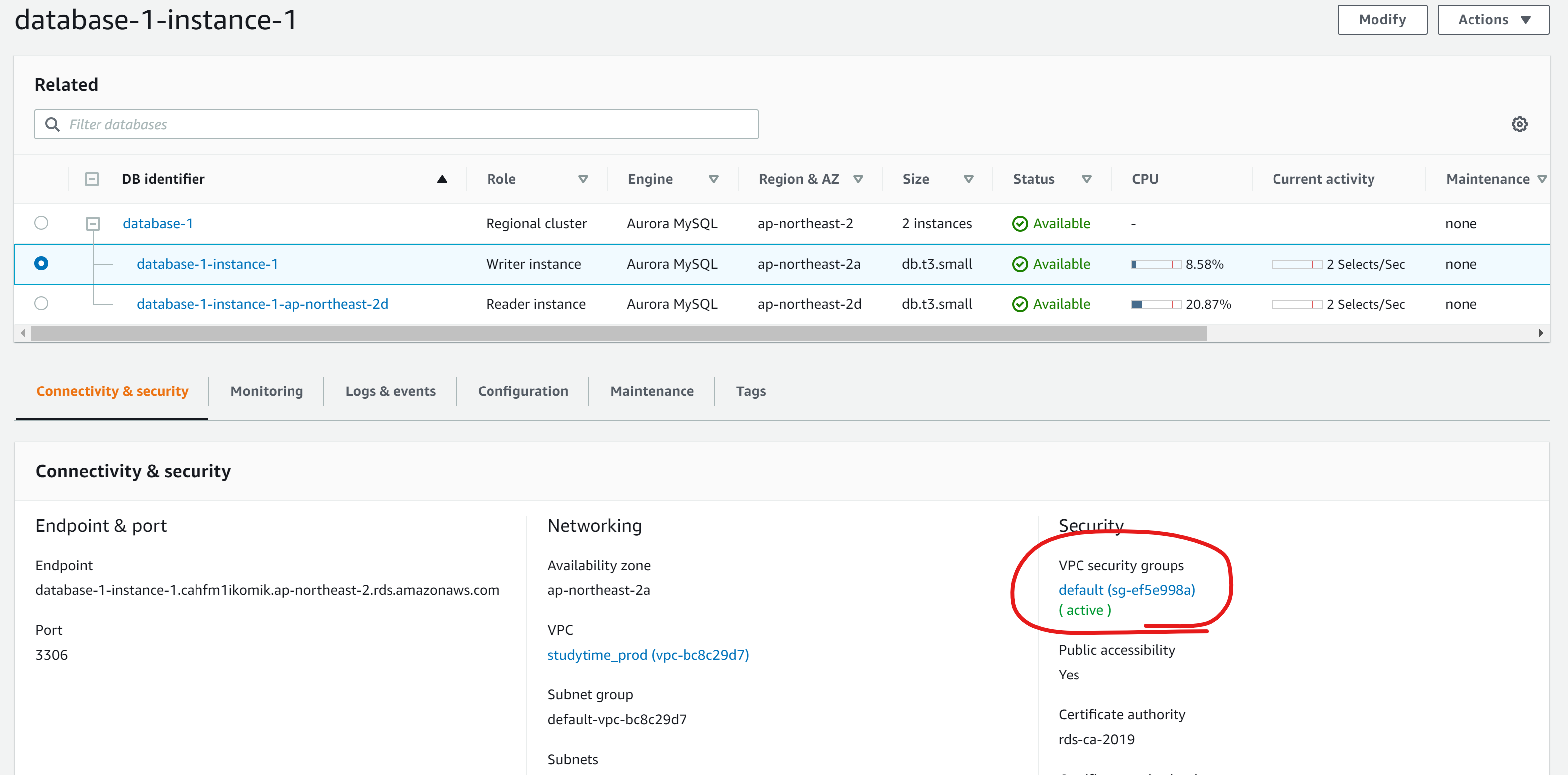Click Size column filter triangle

[968, 179]
